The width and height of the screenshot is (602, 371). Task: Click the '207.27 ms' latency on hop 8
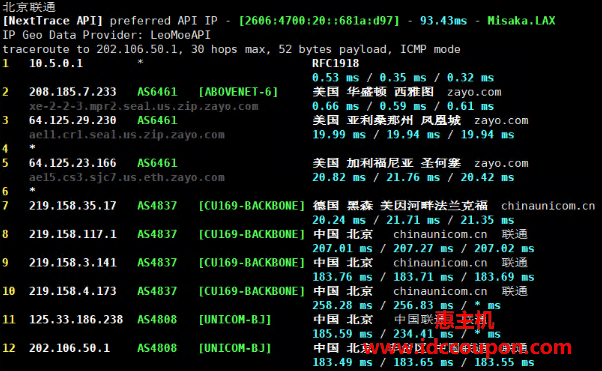point(423,248)
